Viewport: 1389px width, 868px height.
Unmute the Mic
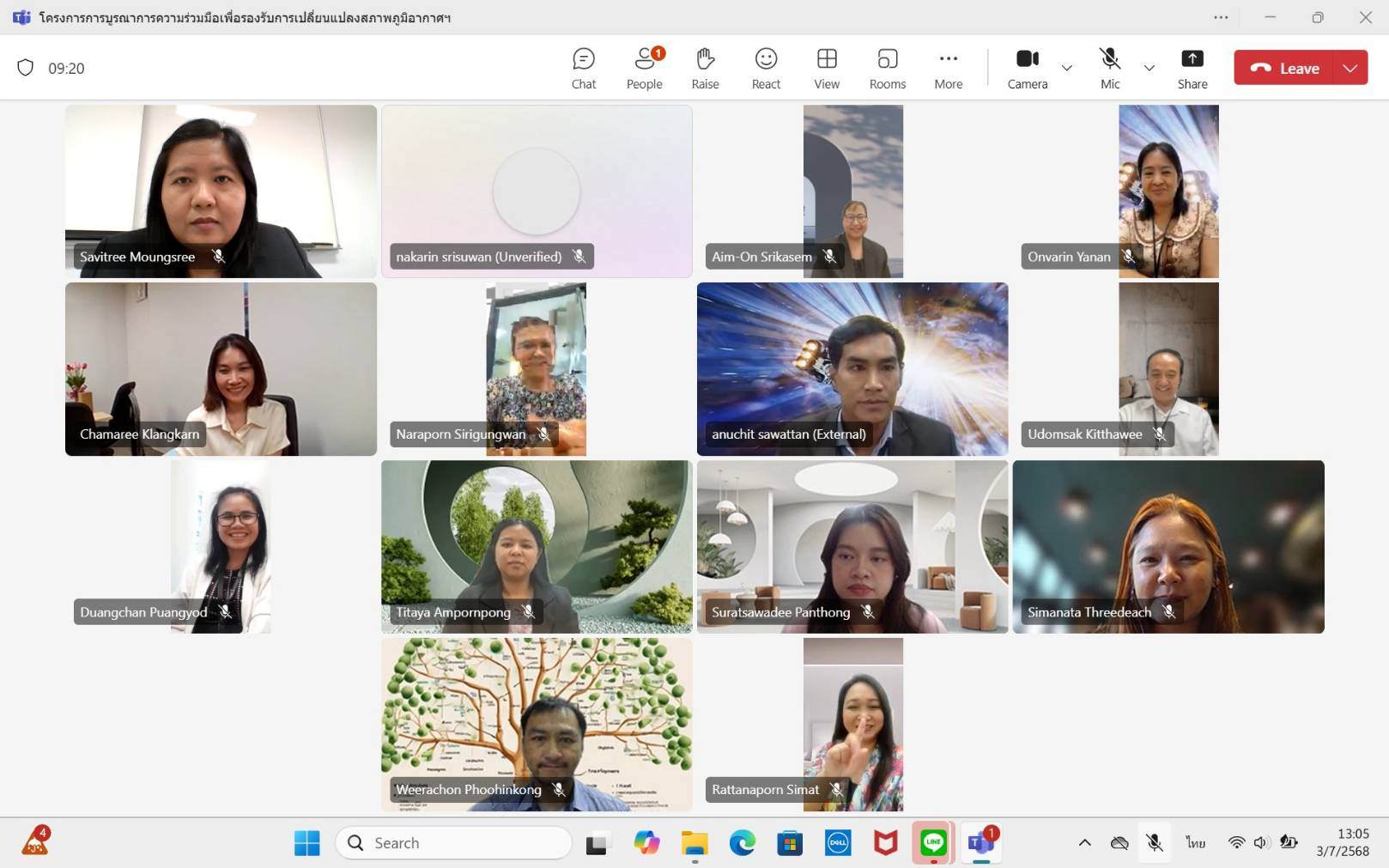tap(1110, 68)
